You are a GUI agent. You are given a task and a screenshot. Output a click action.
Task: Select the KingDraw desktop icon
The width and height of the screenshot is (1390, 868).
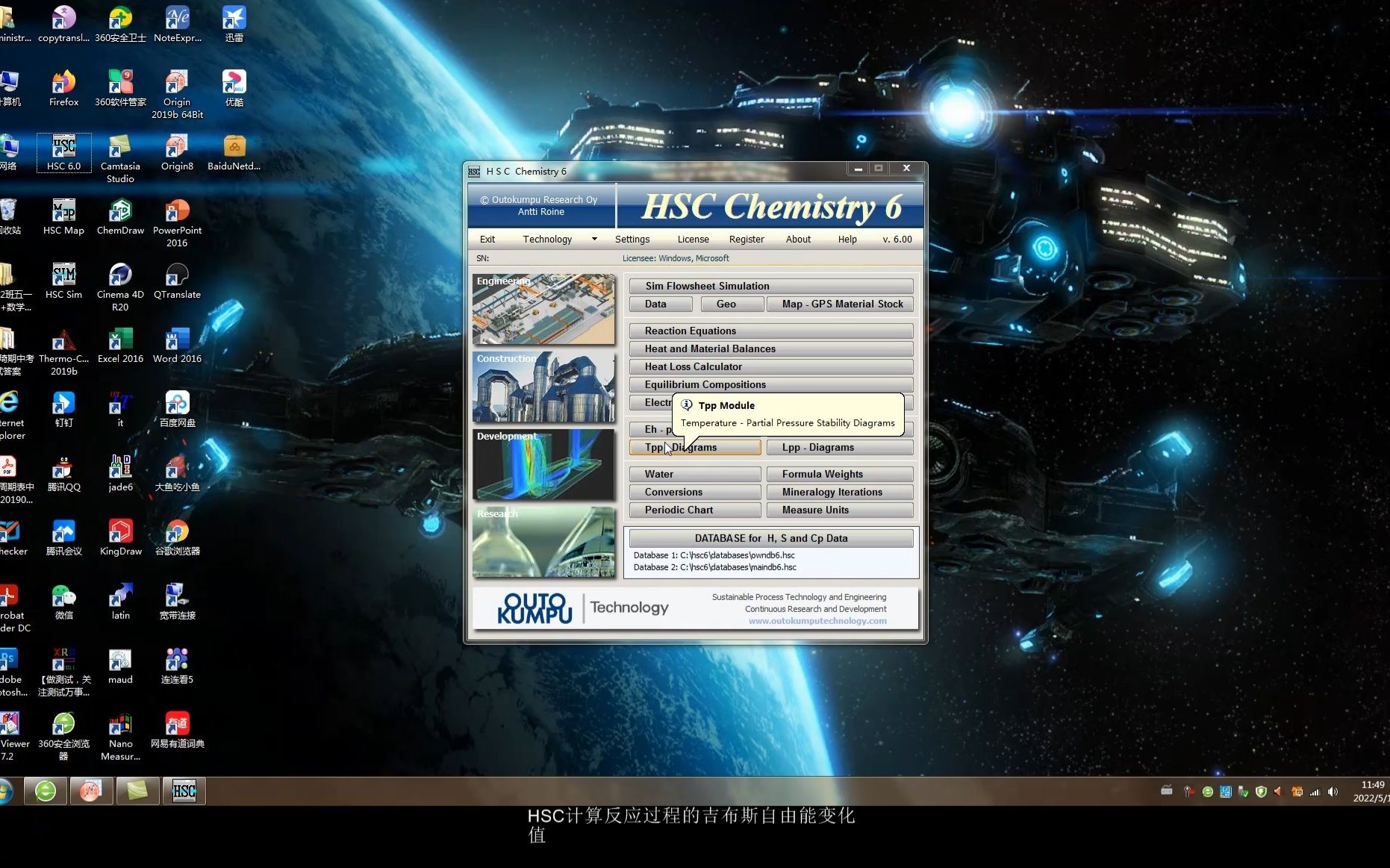pos(120,538)
